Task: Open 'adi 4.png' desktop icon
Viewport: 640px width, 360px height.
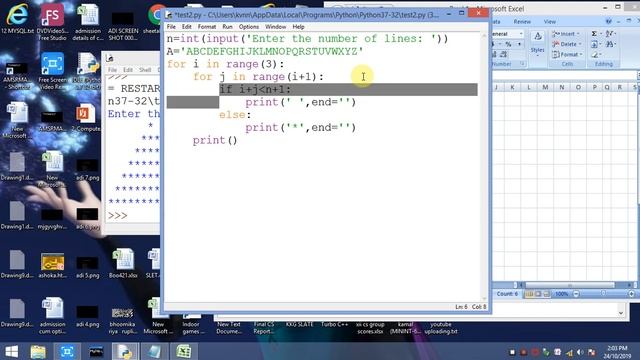Action: [x=87, y=315]
